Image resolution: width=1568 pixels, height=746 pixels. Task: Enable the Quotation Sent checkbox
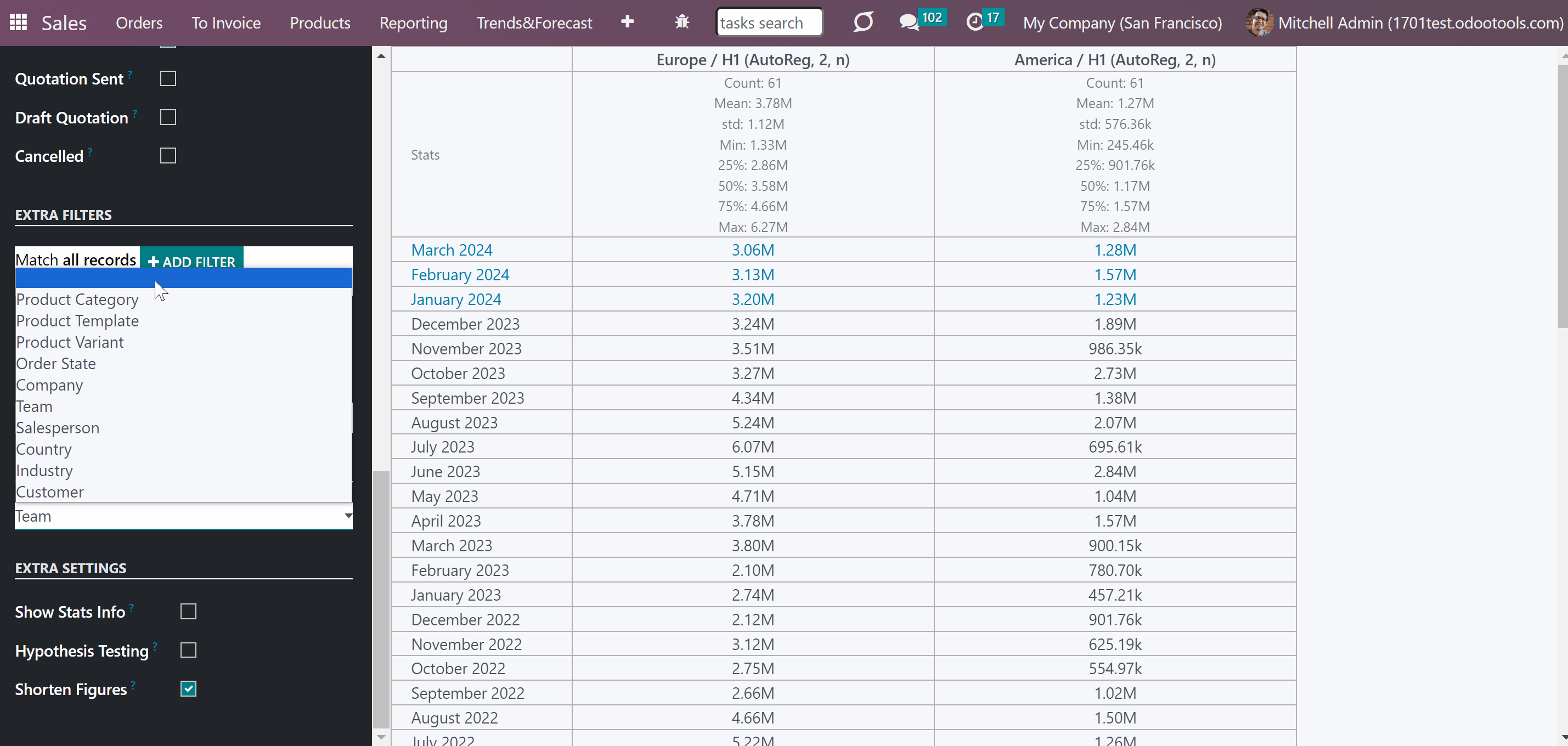pyautogui.click(x=168, y=78)
